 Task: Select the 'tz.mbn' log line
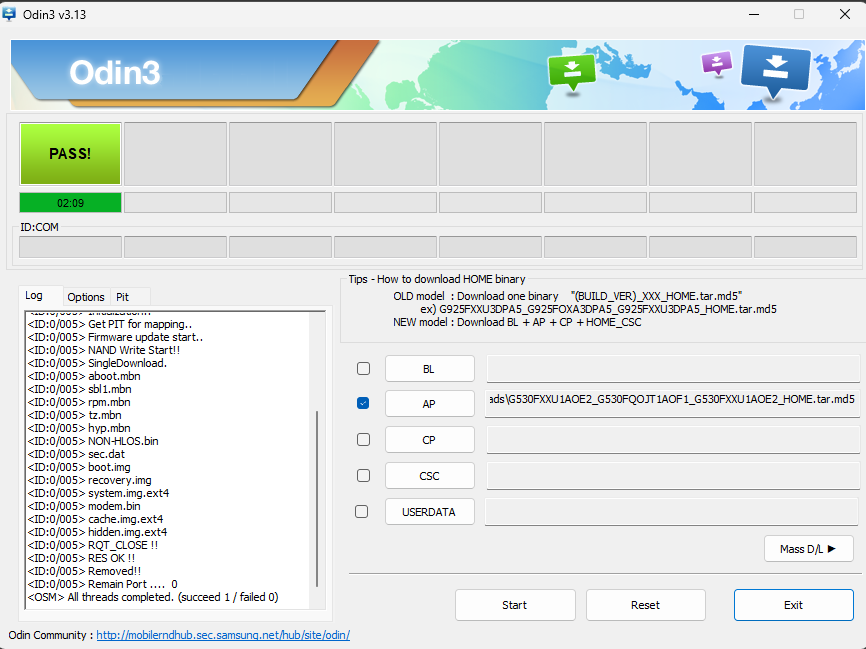point(75,415)
